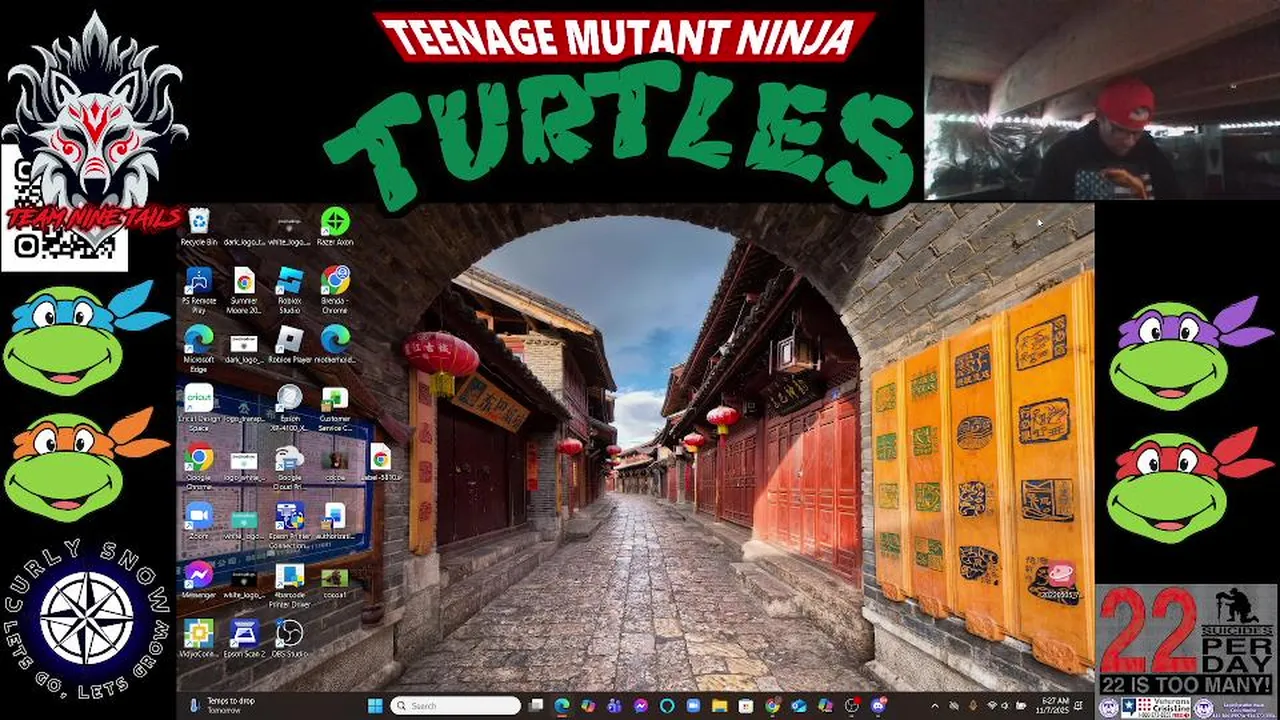Select the Google Cloud Print shortcut
This screenshot has width=1280, height=720.
pyautogui.click(x=290, y=465)
